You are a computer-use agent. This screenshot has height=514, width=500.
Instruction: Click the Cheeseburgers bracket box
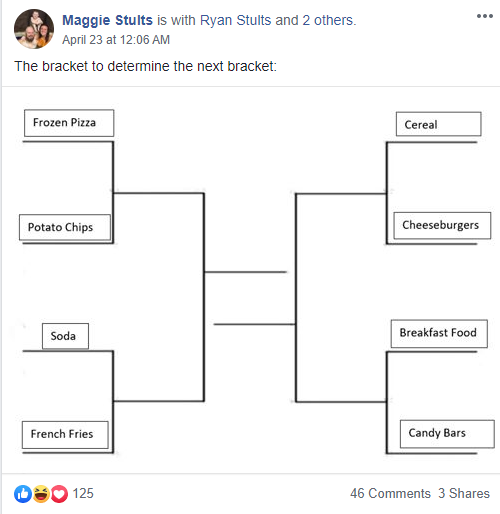pyautogui.click(x=442, y=225)
